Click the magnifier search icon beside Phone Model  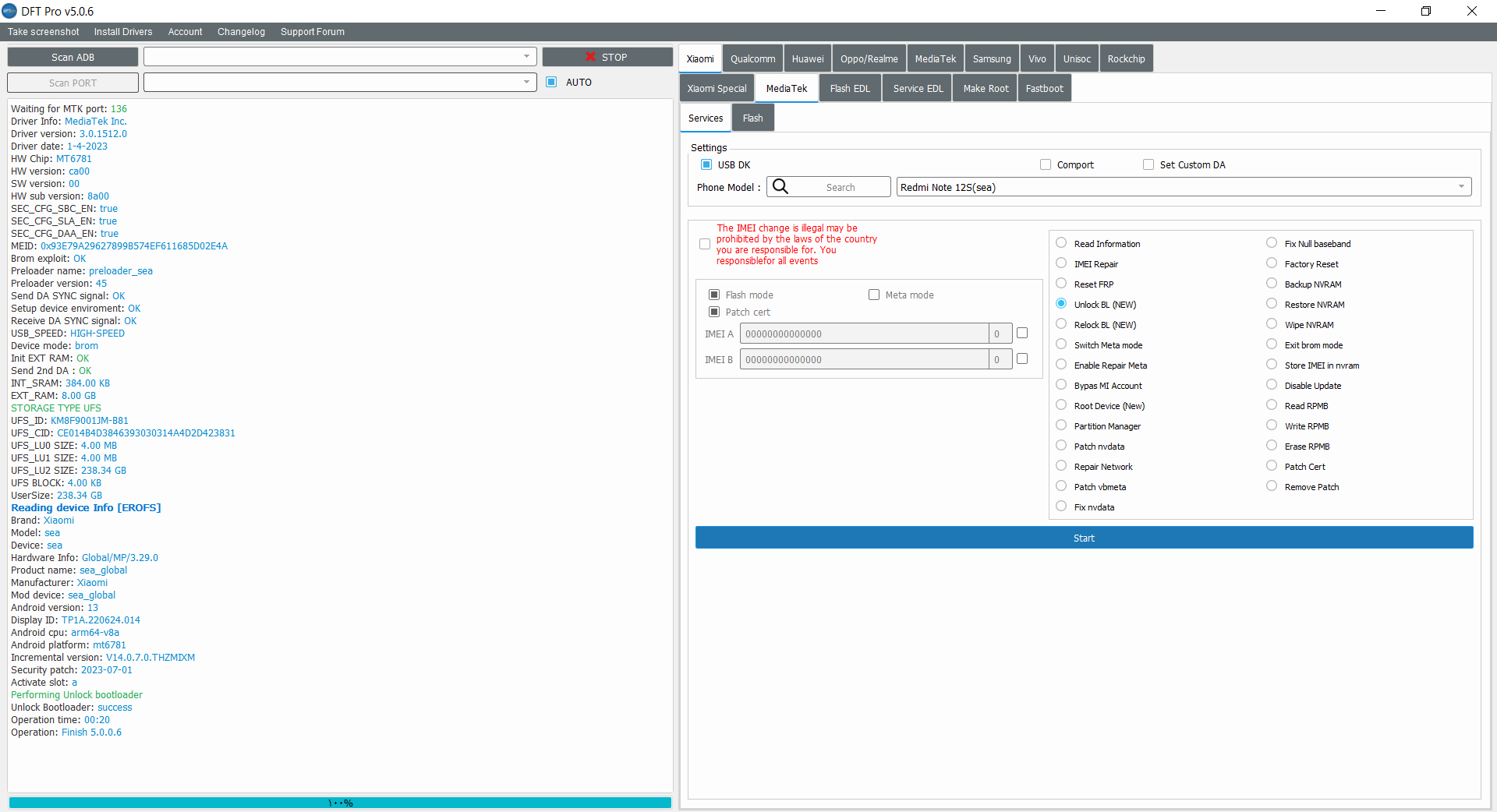[x=780, y=187]
